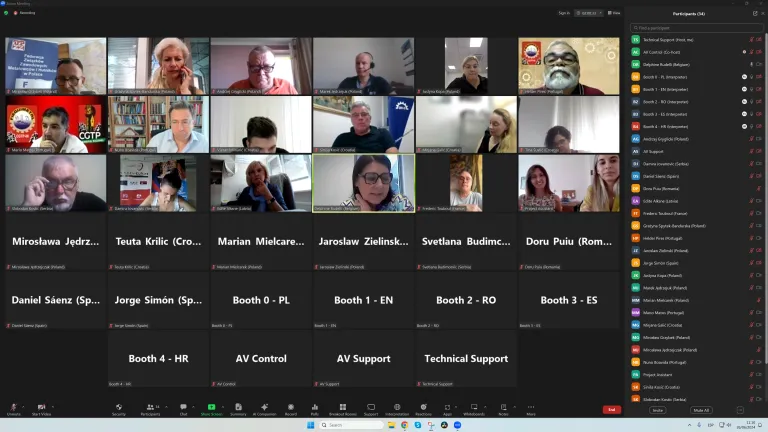Click the Zoom icon in the taskbar
The width and height of the screenshot is (768, 432).
pyautogui.click(x=457, y=425)
